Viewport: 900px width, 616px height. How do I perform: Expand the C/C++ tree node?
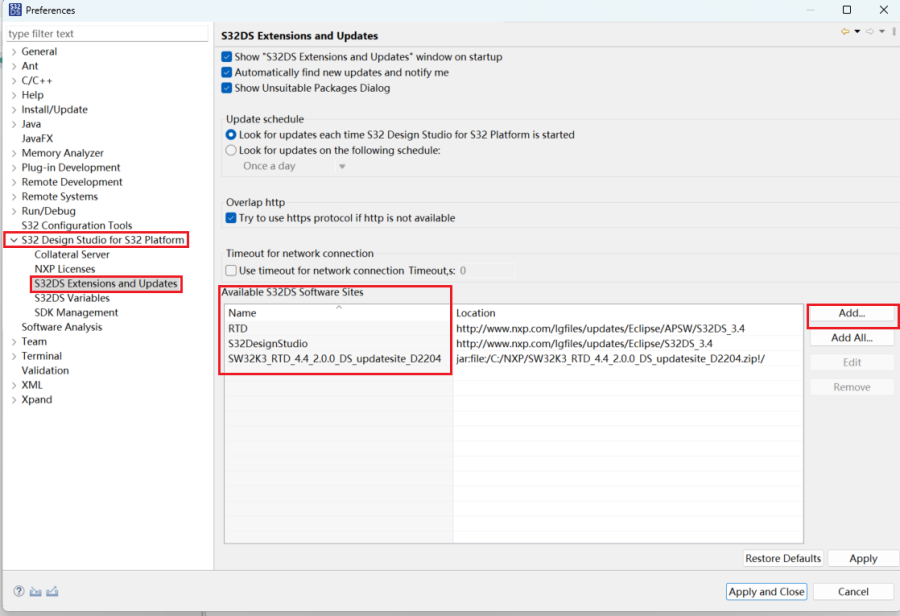(x=14, y=80)
